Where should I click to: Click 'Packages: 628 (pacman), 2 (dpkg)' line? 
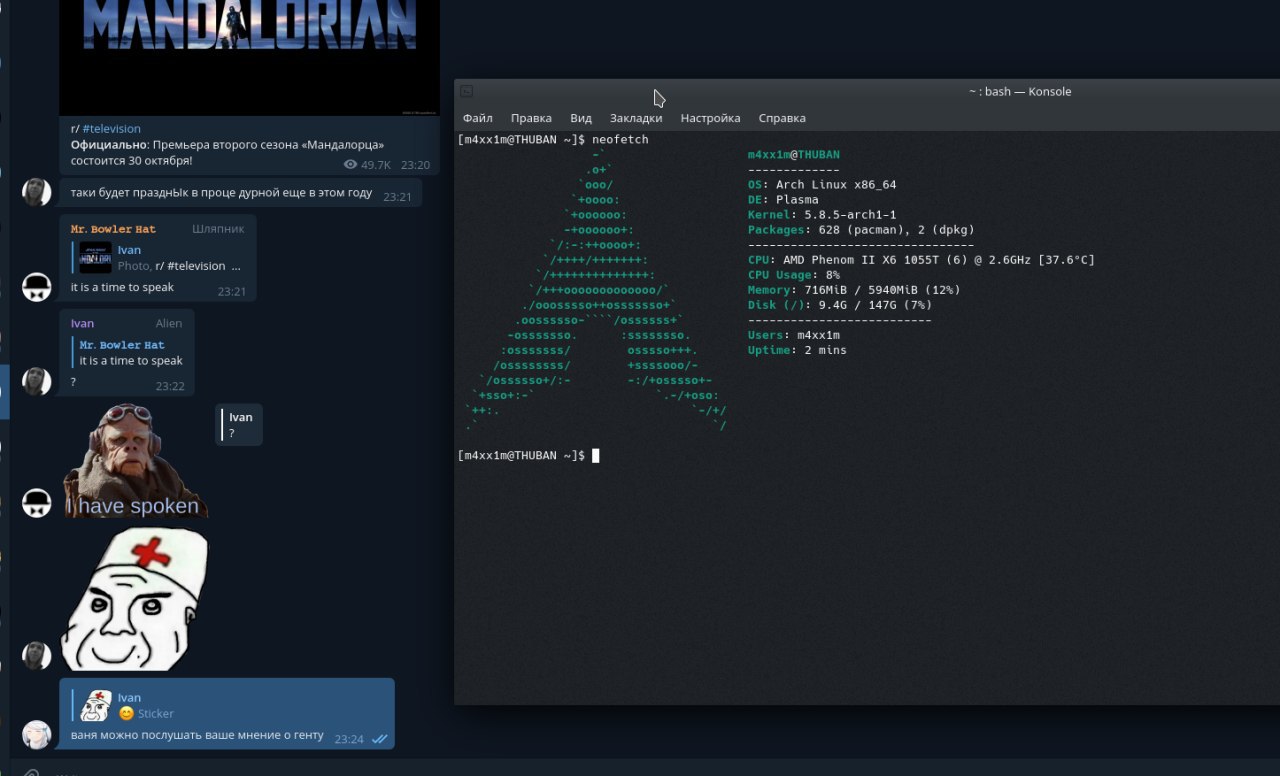point(861,230)
